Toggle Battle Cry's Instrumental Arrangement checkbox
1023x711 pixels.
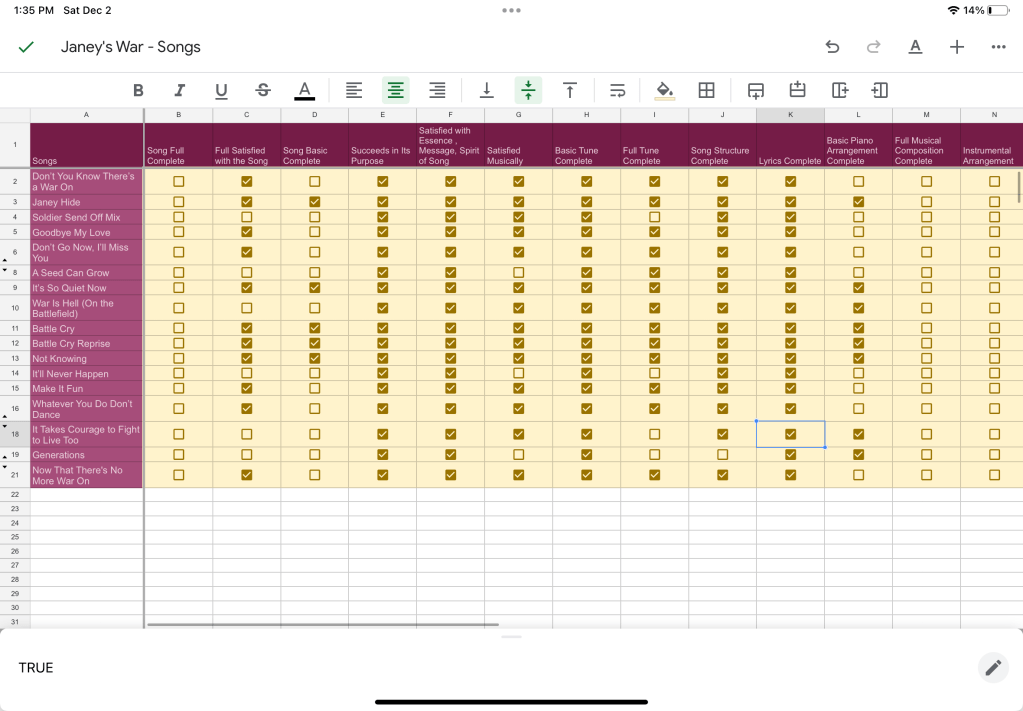coord(994,328)
